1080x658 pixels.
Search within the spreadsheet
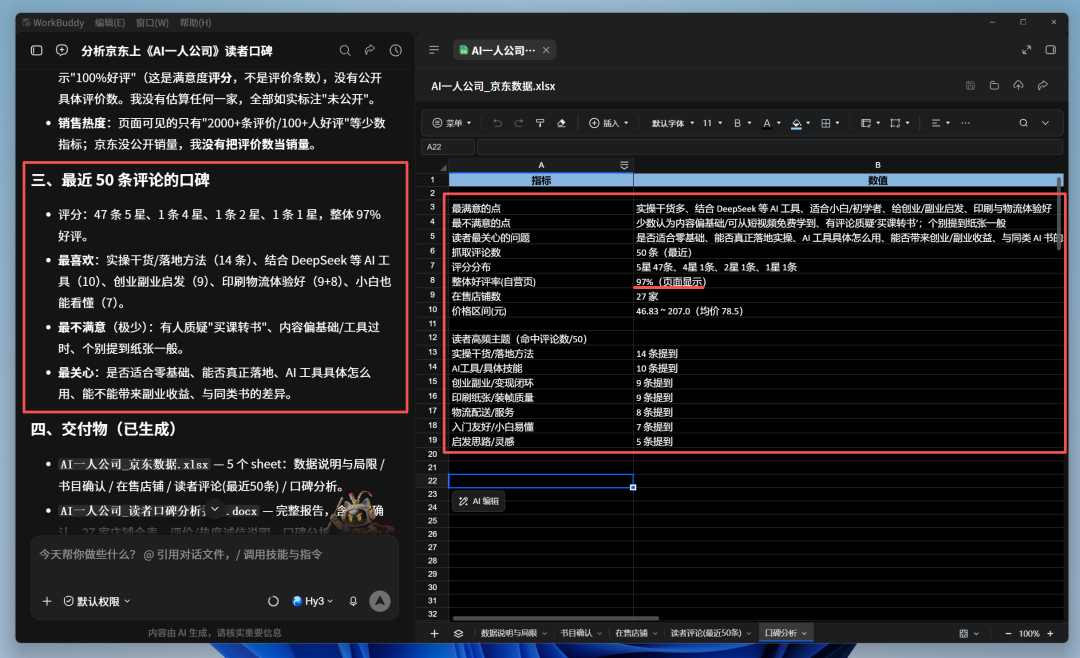pyautogui.click(x=1024, y=123)
